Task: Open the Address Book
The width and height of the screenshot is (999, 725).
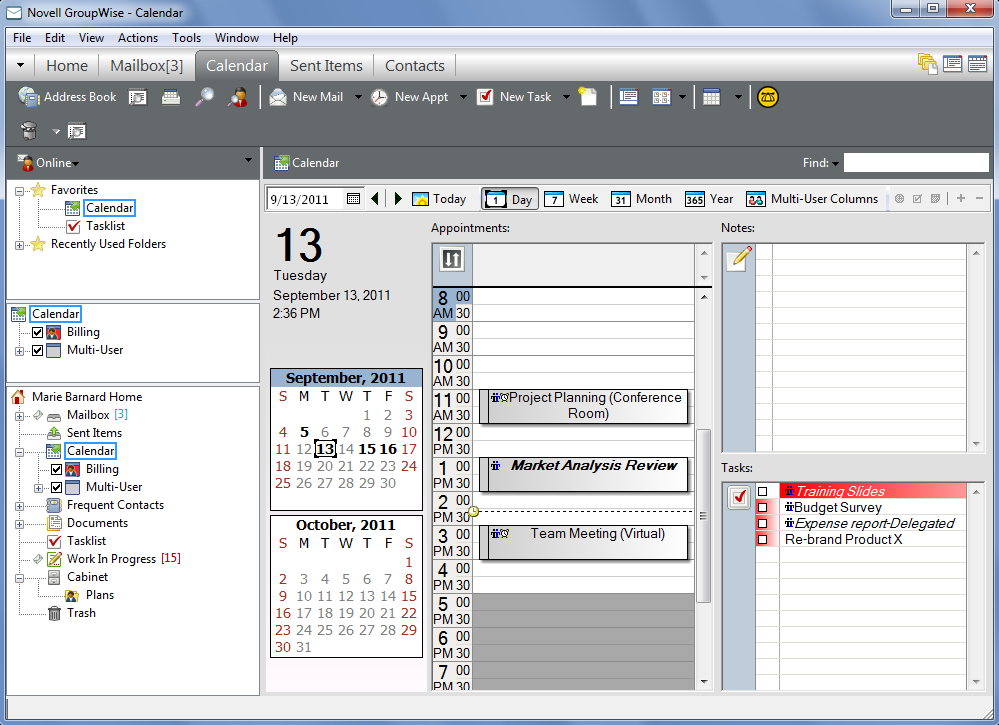Action: pyautogui.click(x=68, y=97)
